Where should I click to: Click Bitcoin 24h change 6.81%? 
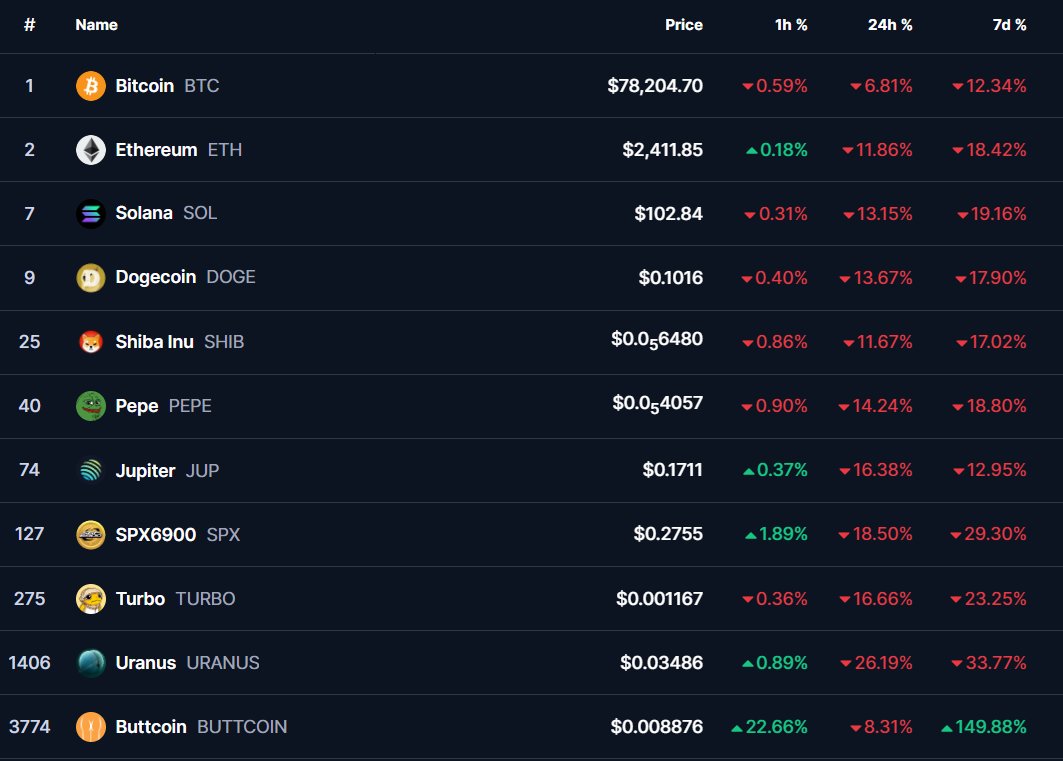point(881,86)
